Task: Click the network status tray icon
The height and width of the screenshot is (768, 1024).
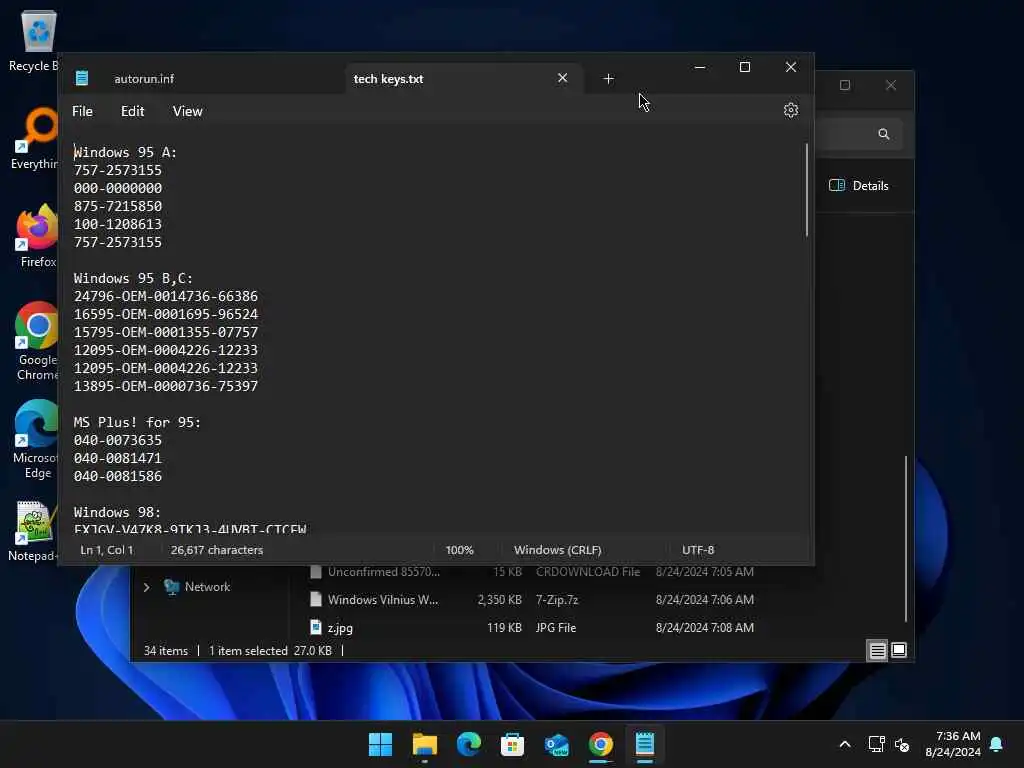Action: point(876,744)
